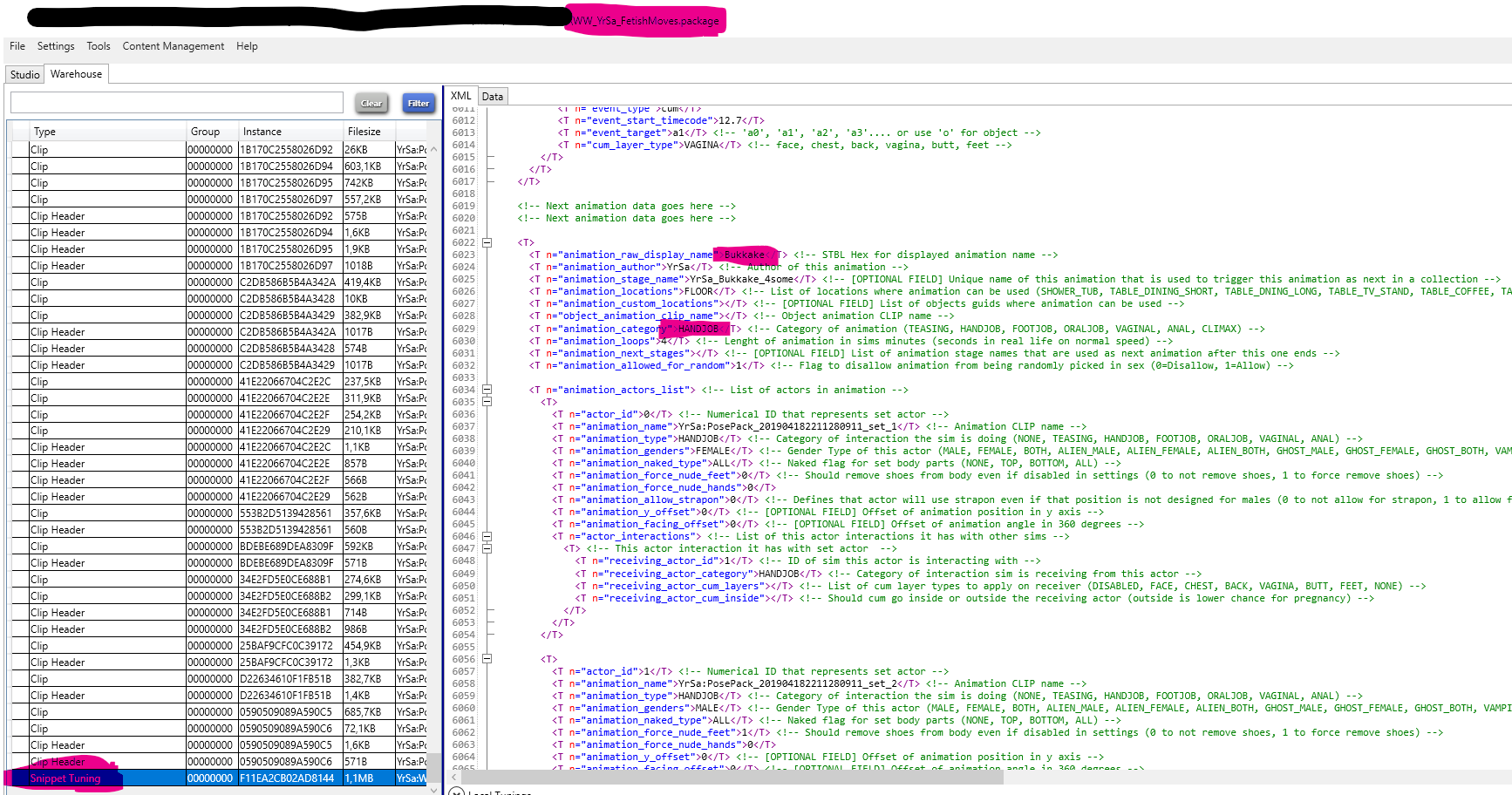Select the Clip row sized 72,1KB
The image size is (1512, 795).
218,729
